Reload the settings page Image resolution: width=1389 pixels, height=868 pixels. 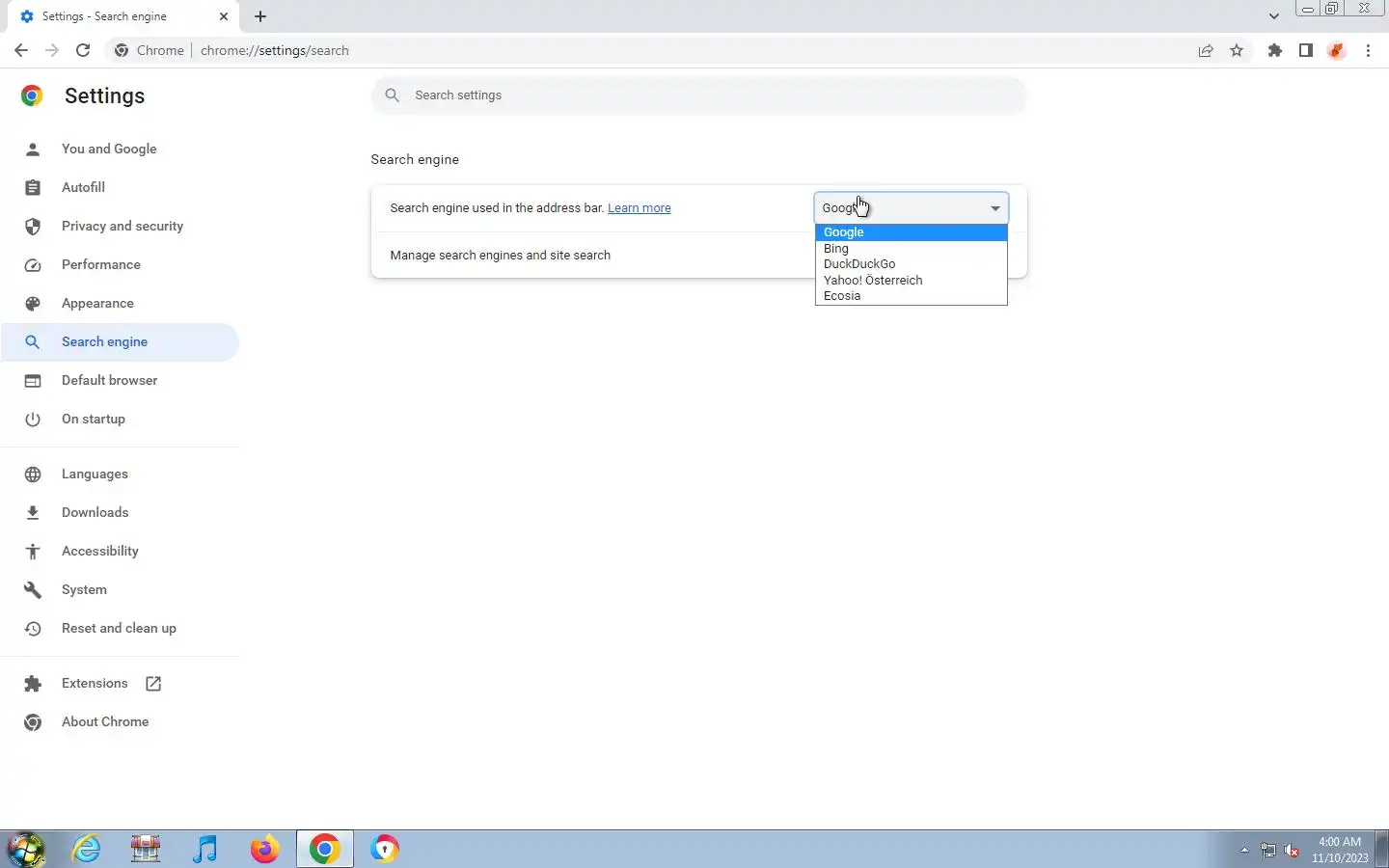point(83,50)
